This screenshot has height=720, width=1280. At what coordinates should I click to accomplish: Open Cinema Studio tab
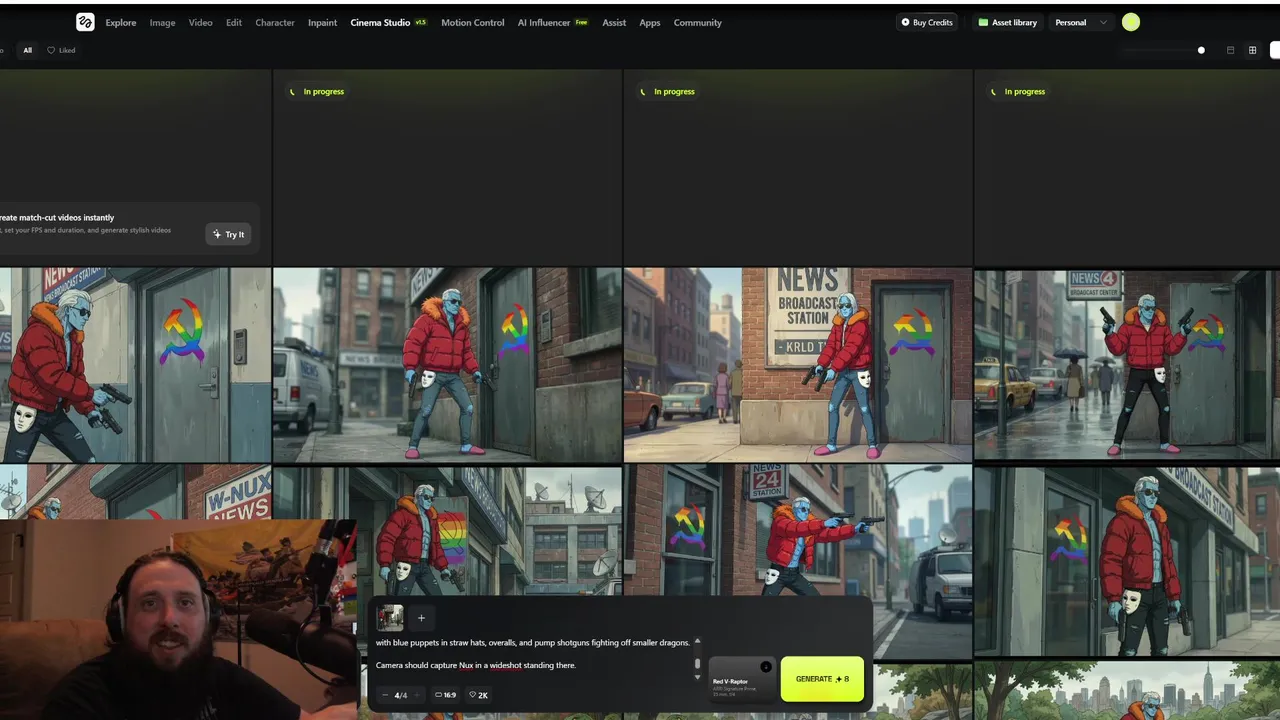380,22
